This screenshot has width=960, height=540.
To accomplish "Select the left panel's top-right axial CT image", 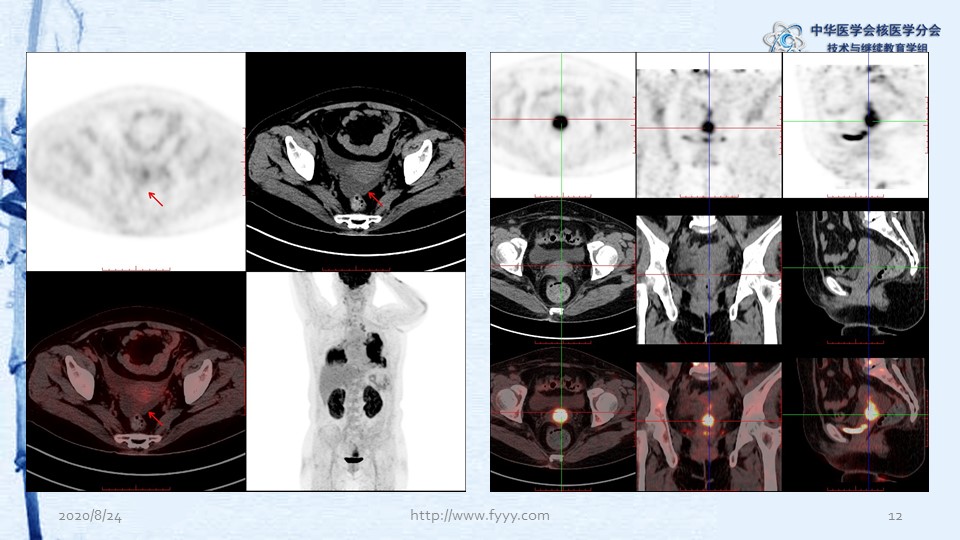I will tap(355, 161).
